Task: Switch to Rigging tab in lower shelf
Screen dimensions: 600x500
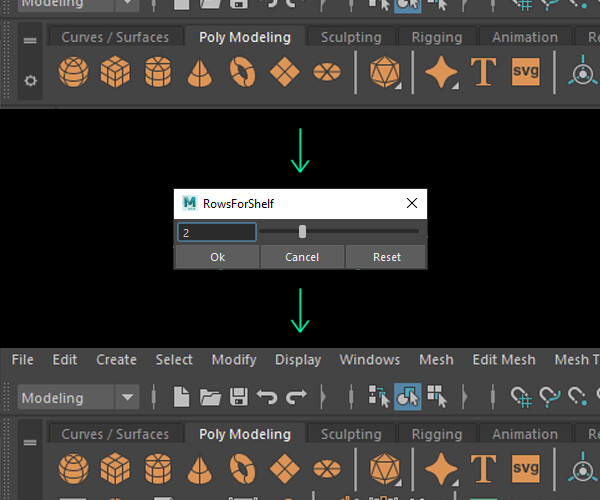Action: tap(437, 434)
